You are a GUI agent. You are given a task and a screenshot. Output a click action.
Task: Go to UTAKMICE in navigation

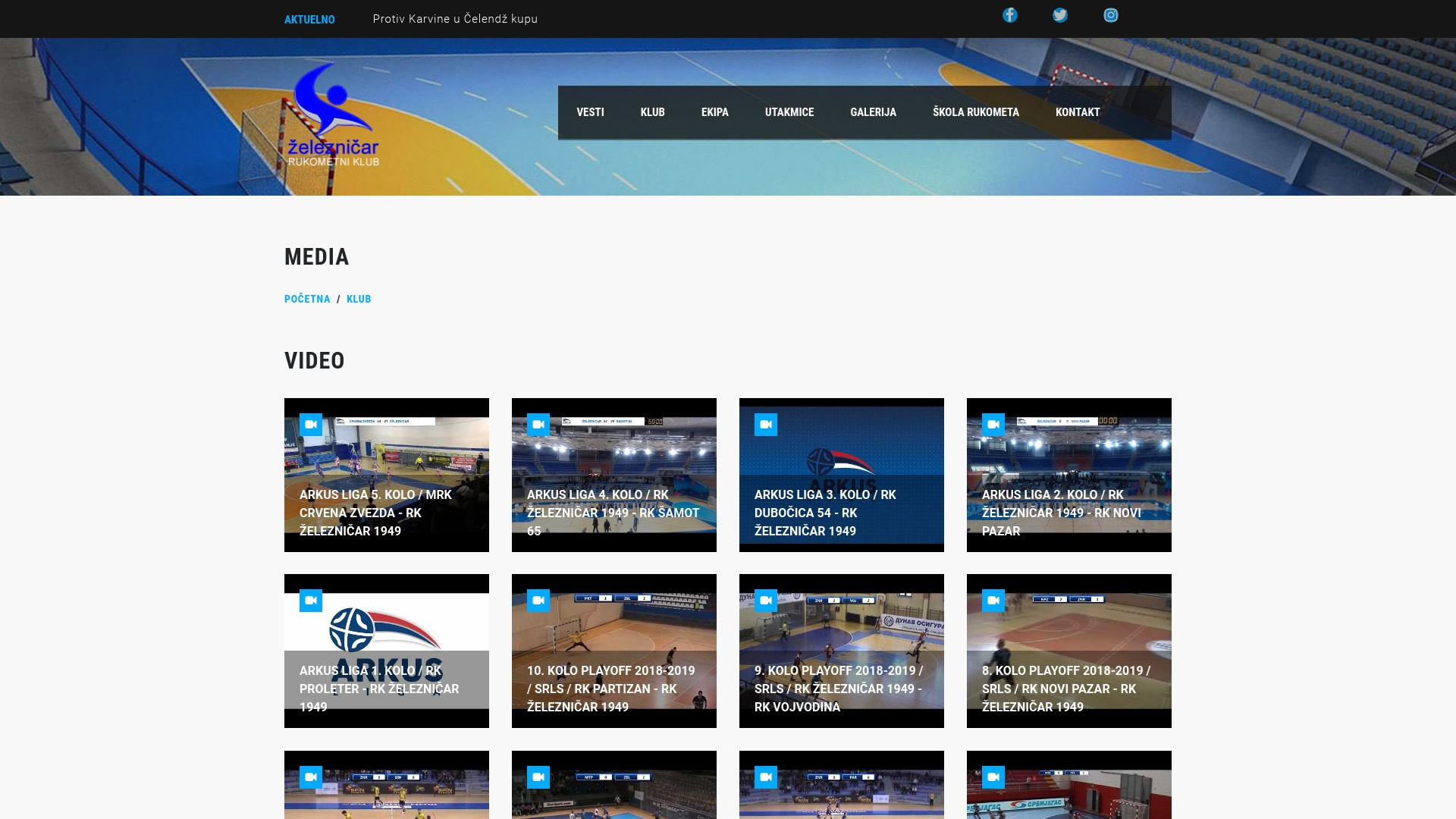(x=789, y=112)
